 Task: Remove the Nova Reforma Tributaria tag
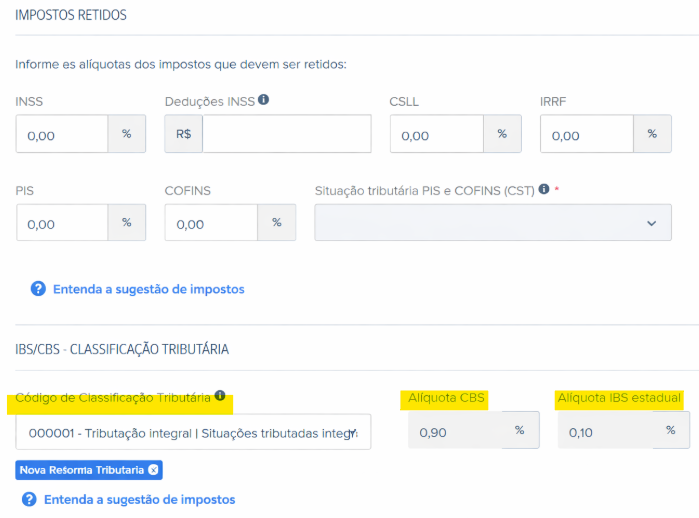pos(153,469)
